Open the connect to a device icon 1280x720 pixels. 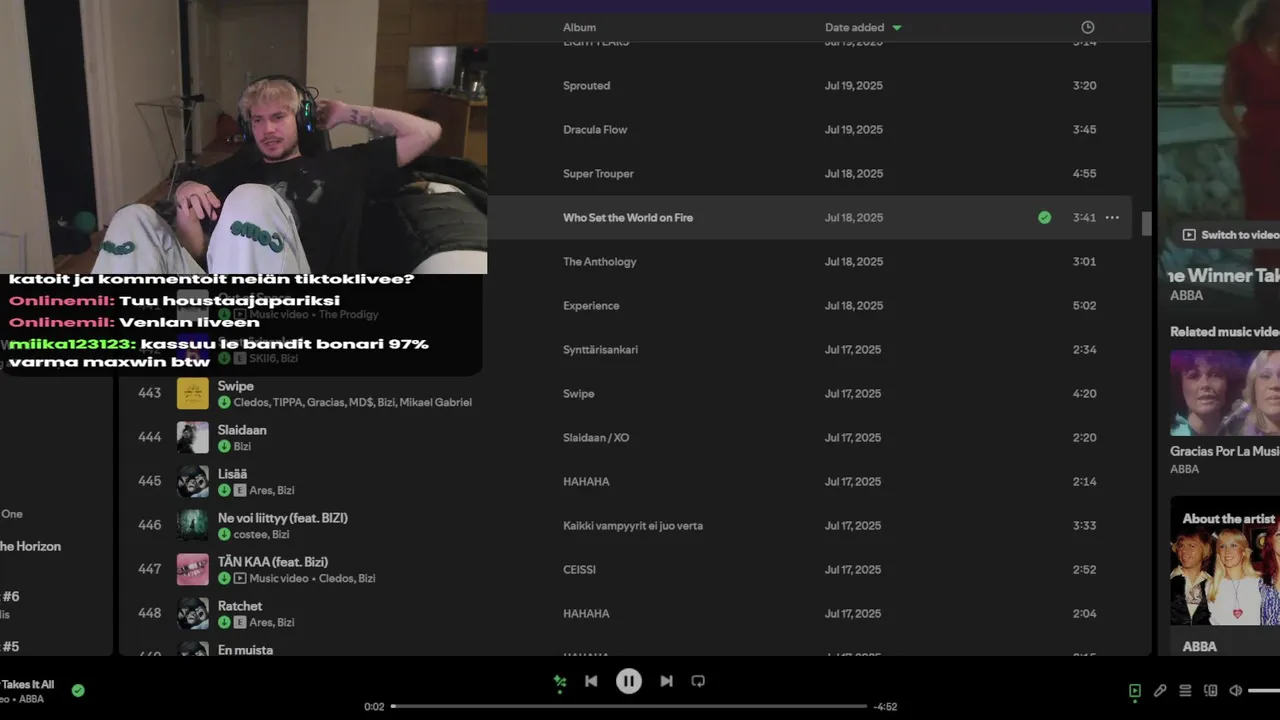(x=1210, y=690)
